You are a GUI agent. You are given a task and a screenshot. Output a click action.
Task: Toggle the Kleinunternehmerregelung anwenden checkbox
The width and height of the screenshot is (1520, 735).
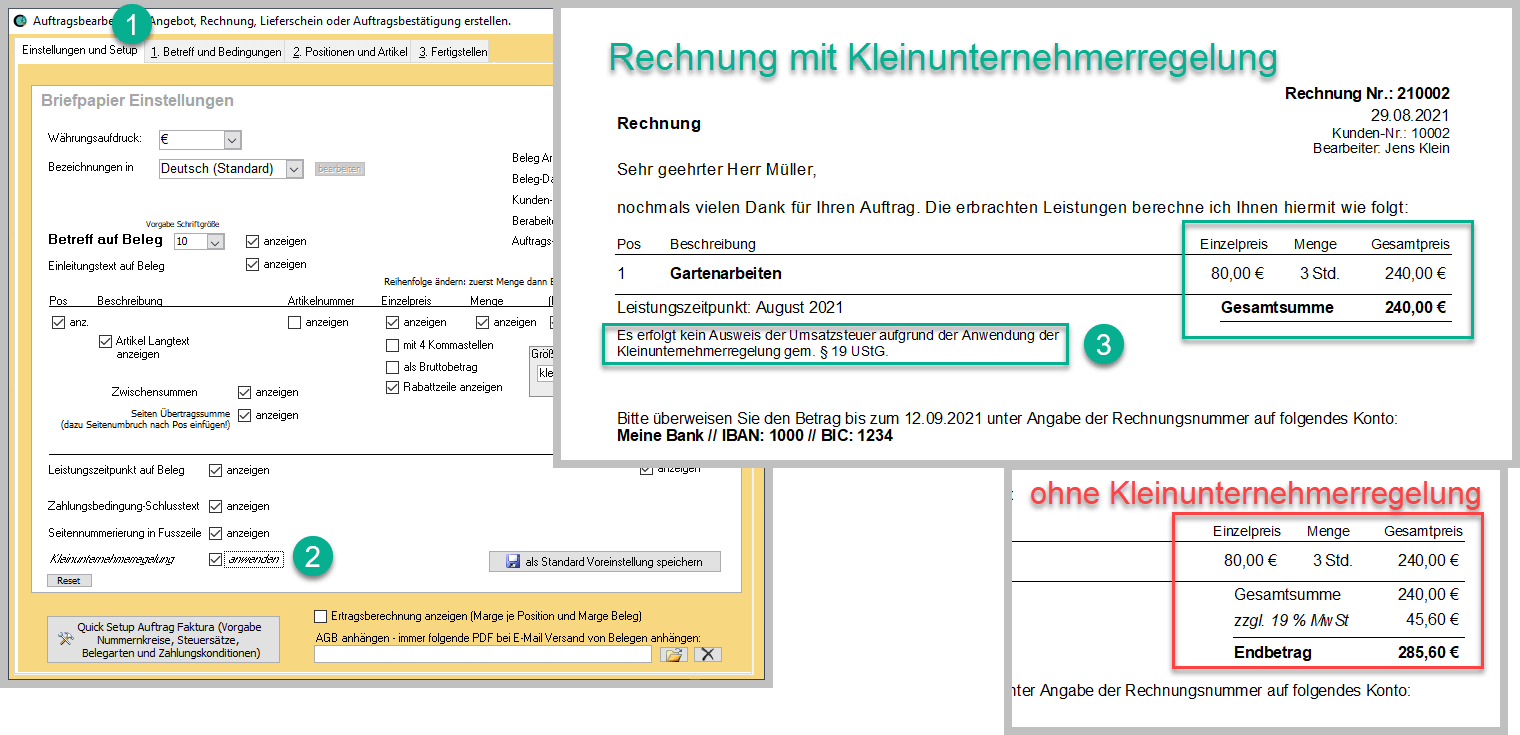pyautogui.click(x=215, y=560)
